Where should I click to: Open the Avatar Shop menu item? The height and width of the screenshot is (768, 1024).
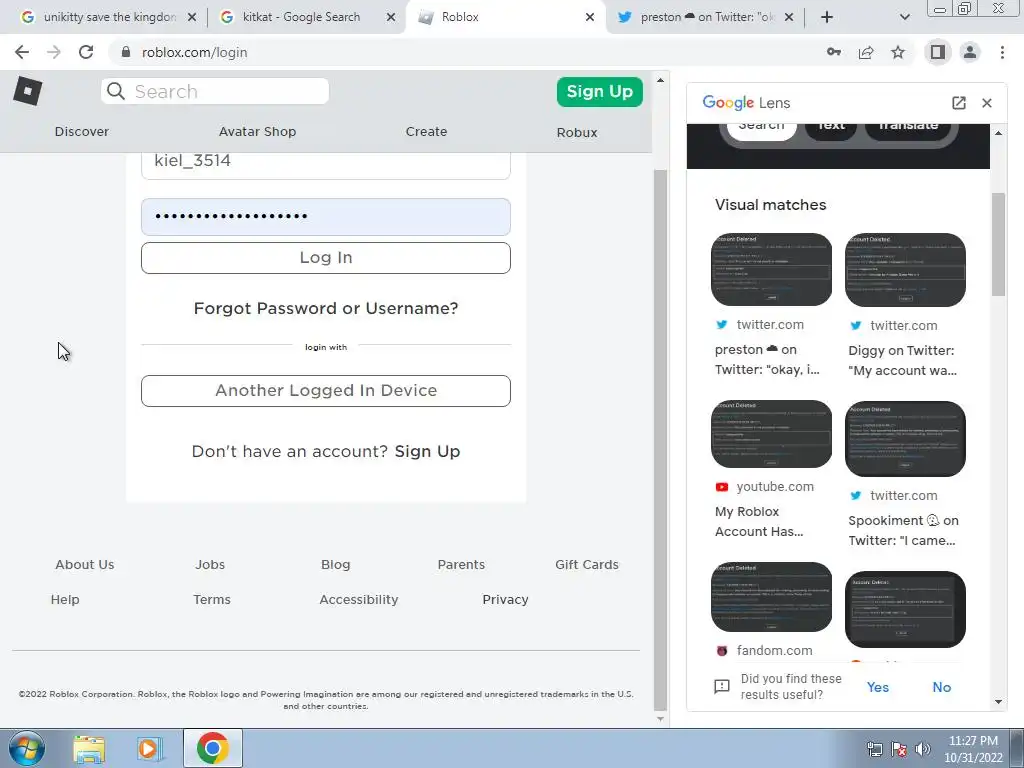pyautogui.click(x=257, y=131)
